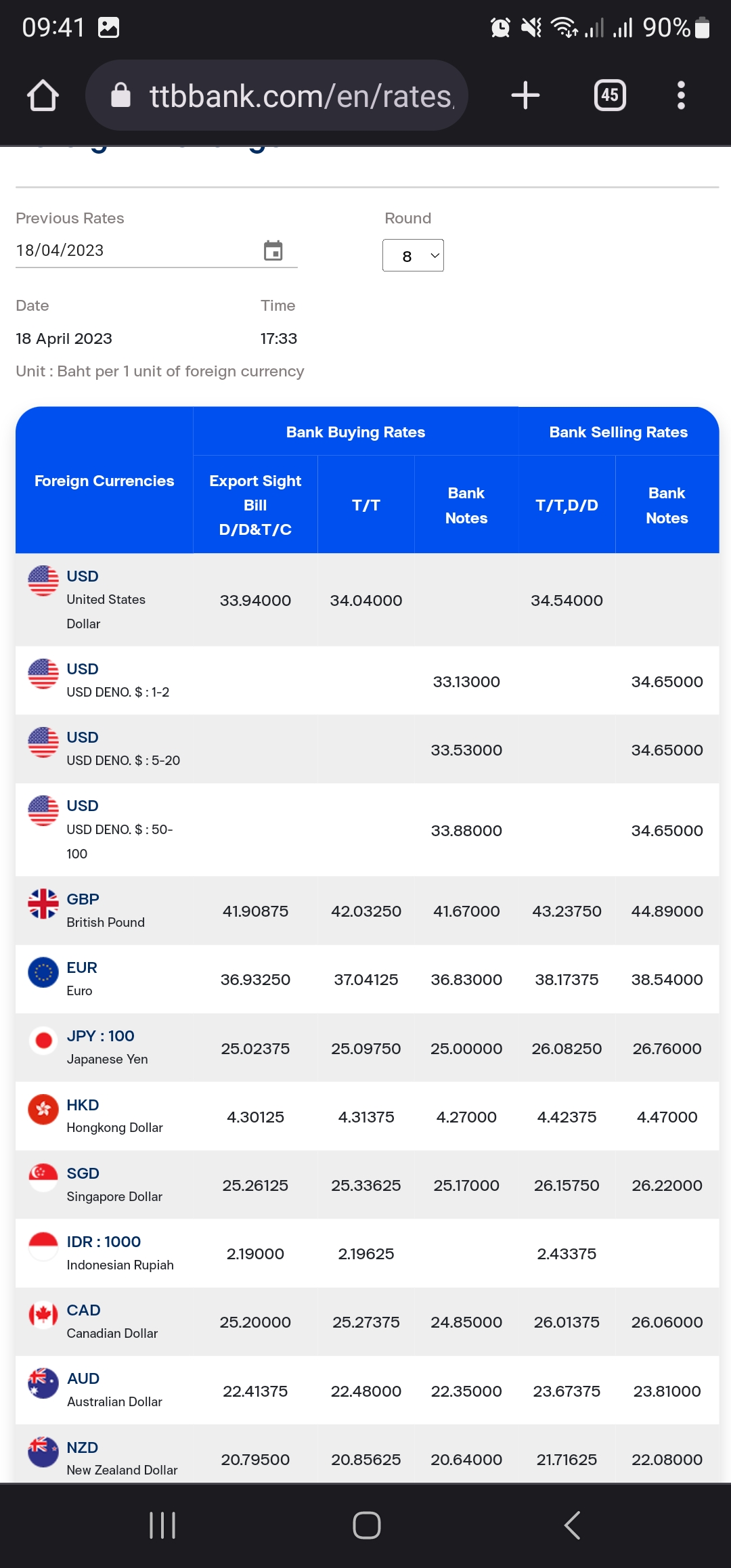The width and height of the screenshot is (731, 1568).
Task: Tap the Android home navigation button
Action: click(366, 1525)
